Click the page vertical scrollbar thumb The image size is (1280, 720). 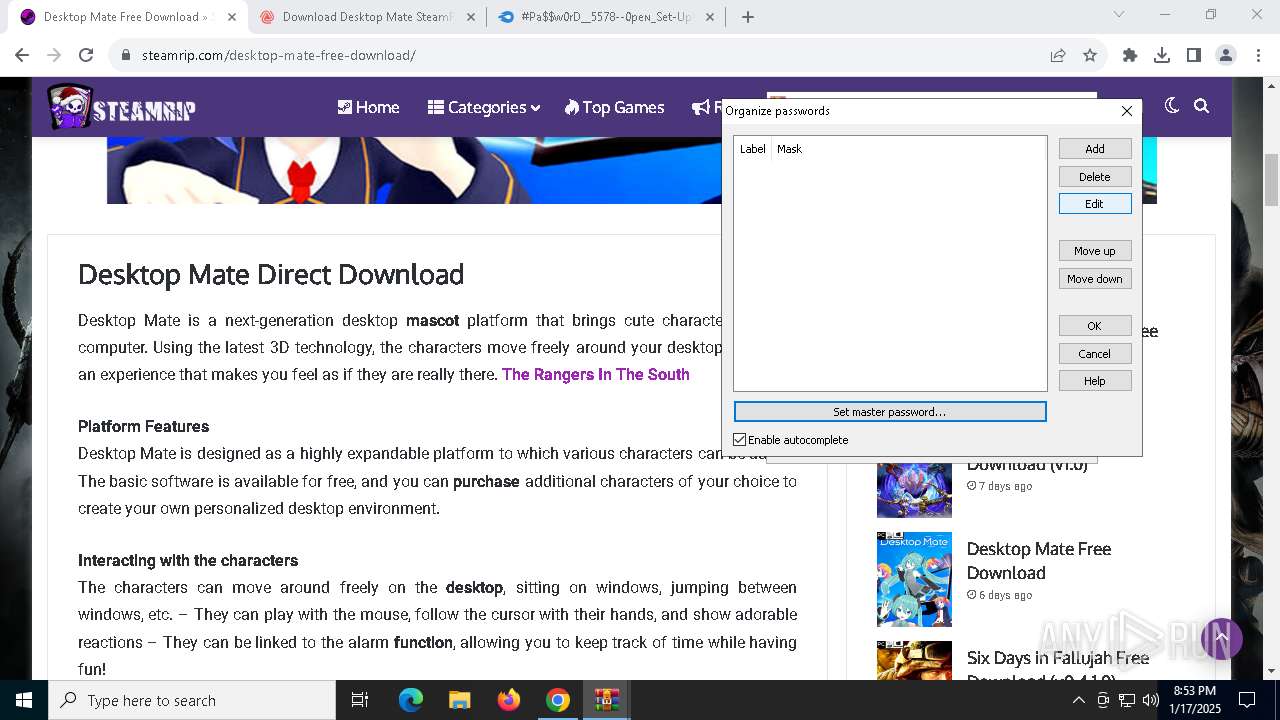click(x=1271, y=181)
